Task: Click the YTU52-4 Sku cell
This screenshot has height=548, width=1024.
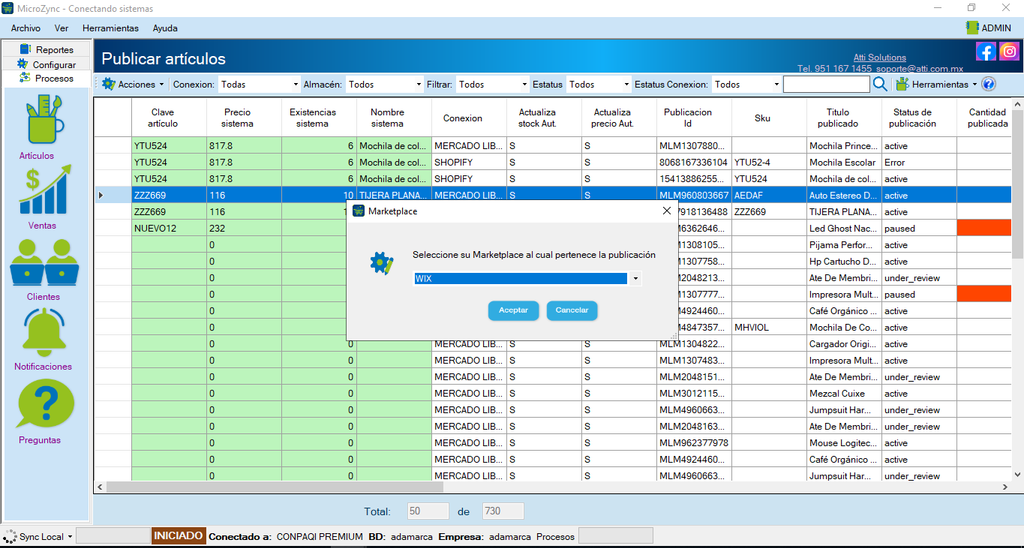Action: click(769, 162)
